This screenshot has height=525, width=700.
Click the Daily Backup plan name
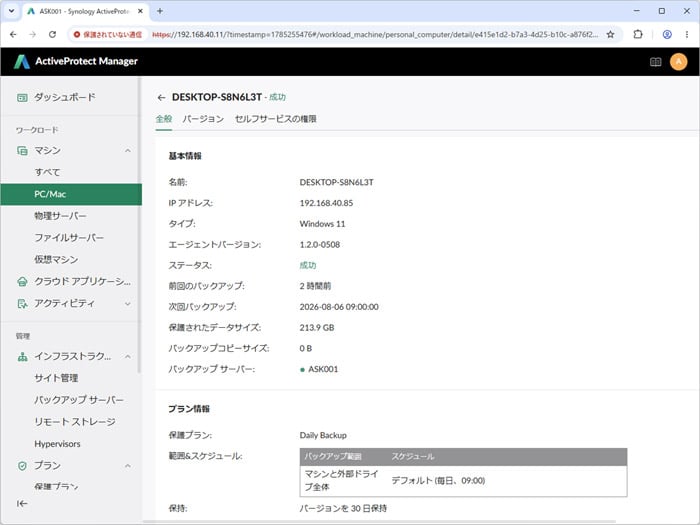(x=323, y=435)
